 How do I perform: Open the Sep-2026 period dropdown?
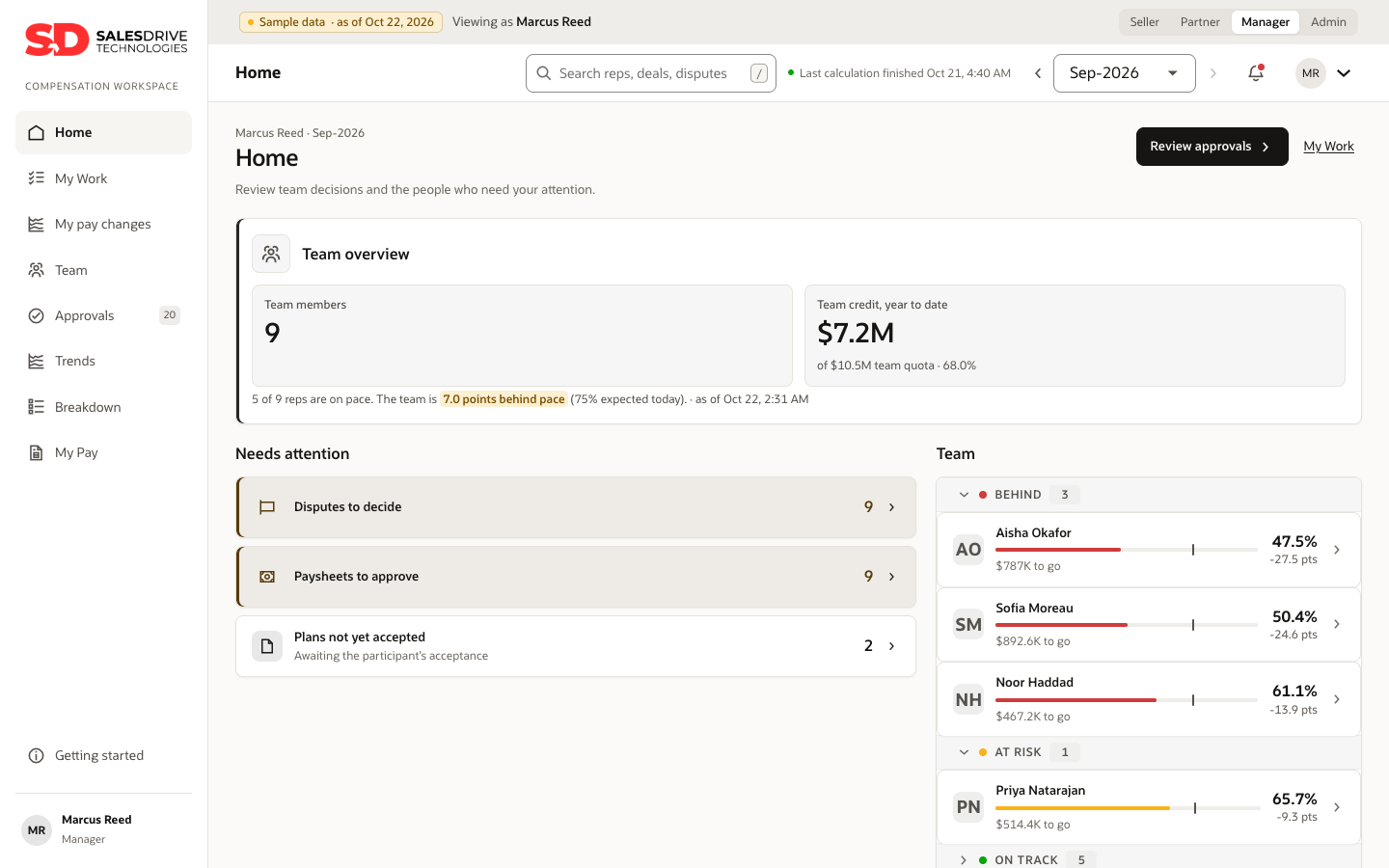[x=1125, y=73]
